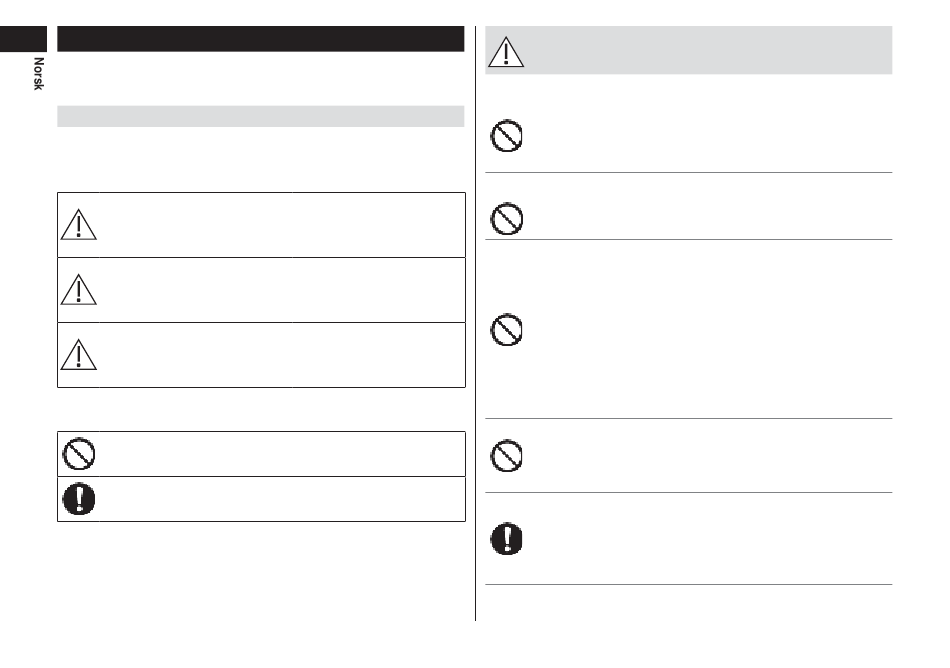Click the empty cell beside the left prohibition symbol
The height and width of the screenshot is (668, 950).
point(282,454)
